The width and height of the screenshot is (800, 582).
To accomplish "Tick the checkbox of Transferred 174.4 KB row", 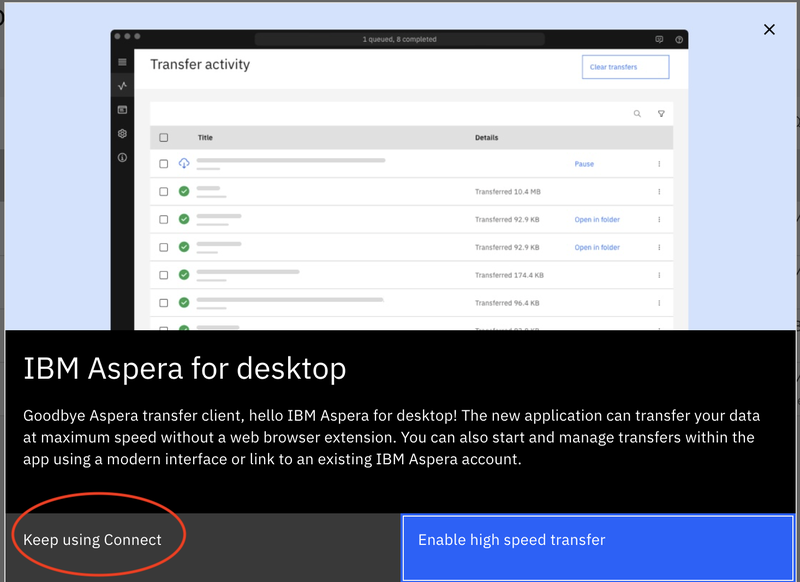I will point(163,275).
